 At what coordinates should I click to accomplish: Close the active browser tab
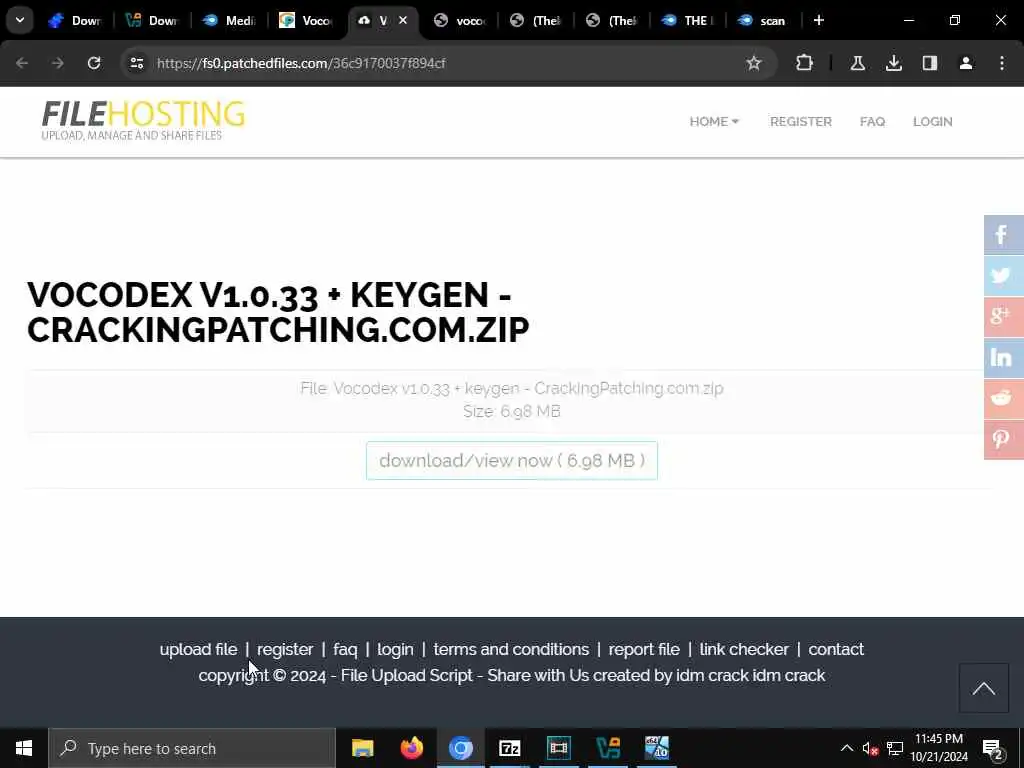point(403,20)
